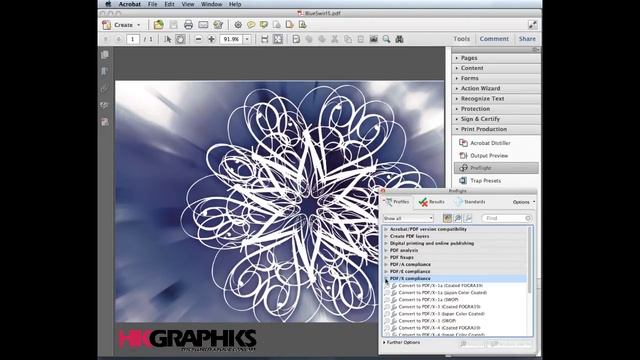Click the Trap Presets icon
This screenshot has width=640, height=360.
[463, 180]
